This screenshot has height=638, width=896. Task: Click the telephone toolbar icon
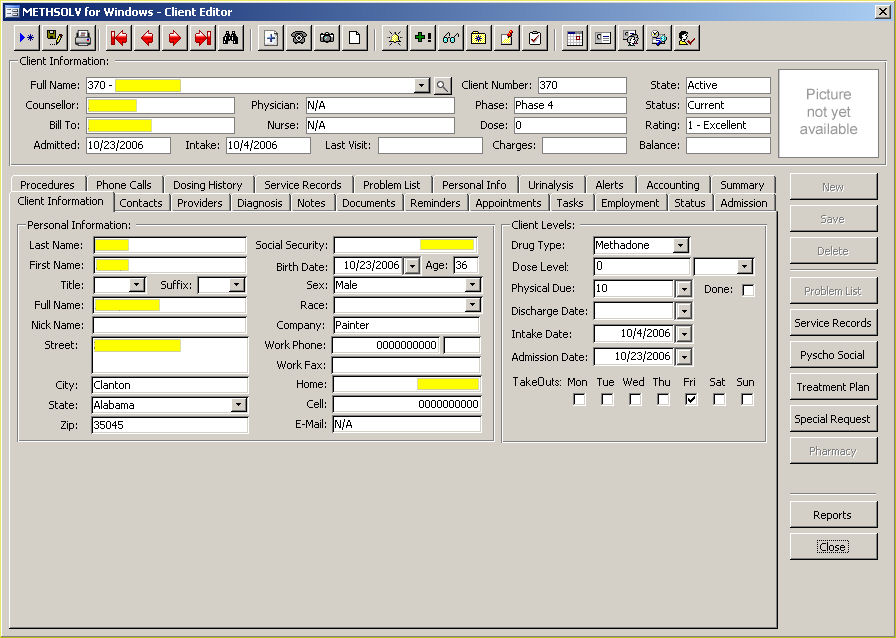(299, 38)
